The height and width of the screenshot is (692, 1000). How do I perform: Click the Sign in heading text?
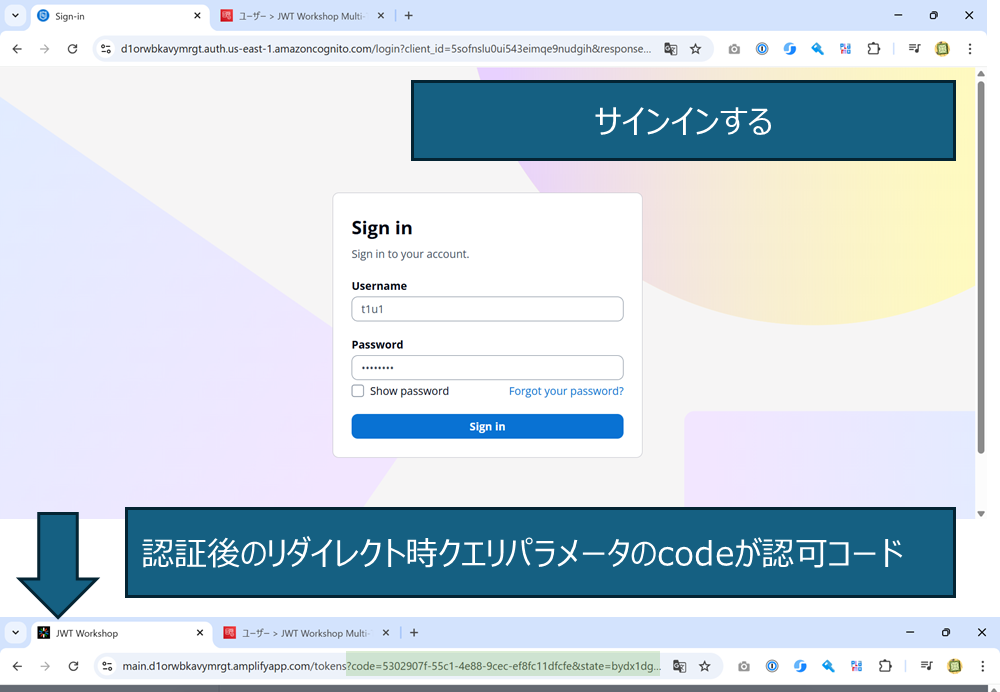pos(381,228)
